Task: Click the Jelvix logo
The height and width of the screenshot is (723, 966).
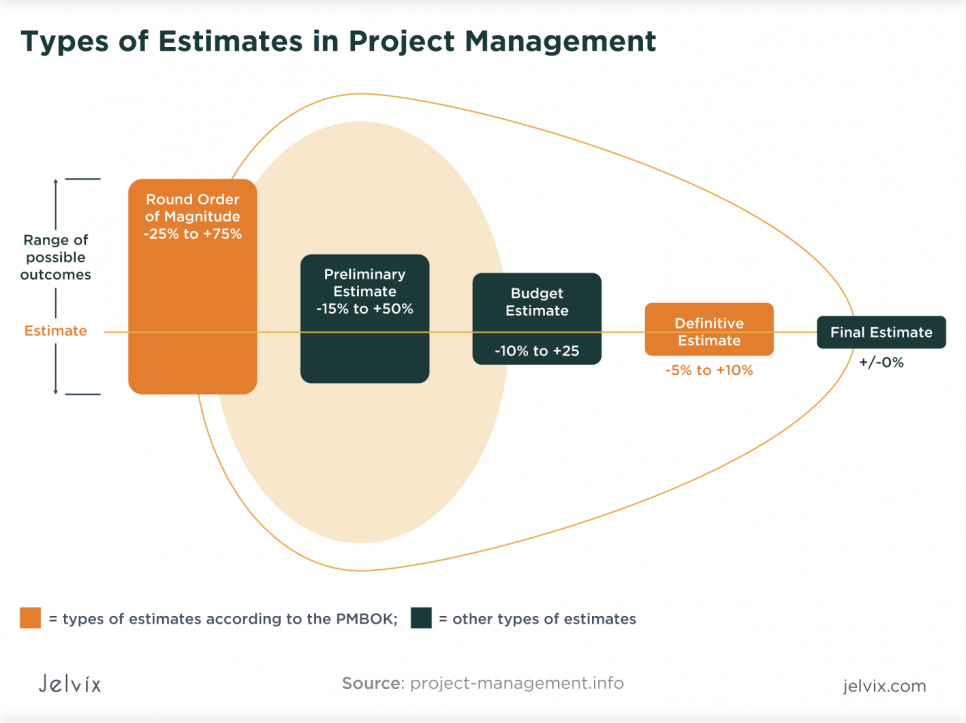Action: coord(70,684)
